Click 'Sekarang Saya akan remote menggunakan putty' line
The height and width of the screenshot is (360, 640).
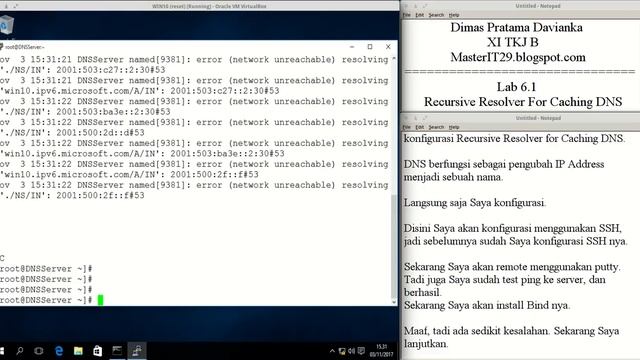pos(512,267)
